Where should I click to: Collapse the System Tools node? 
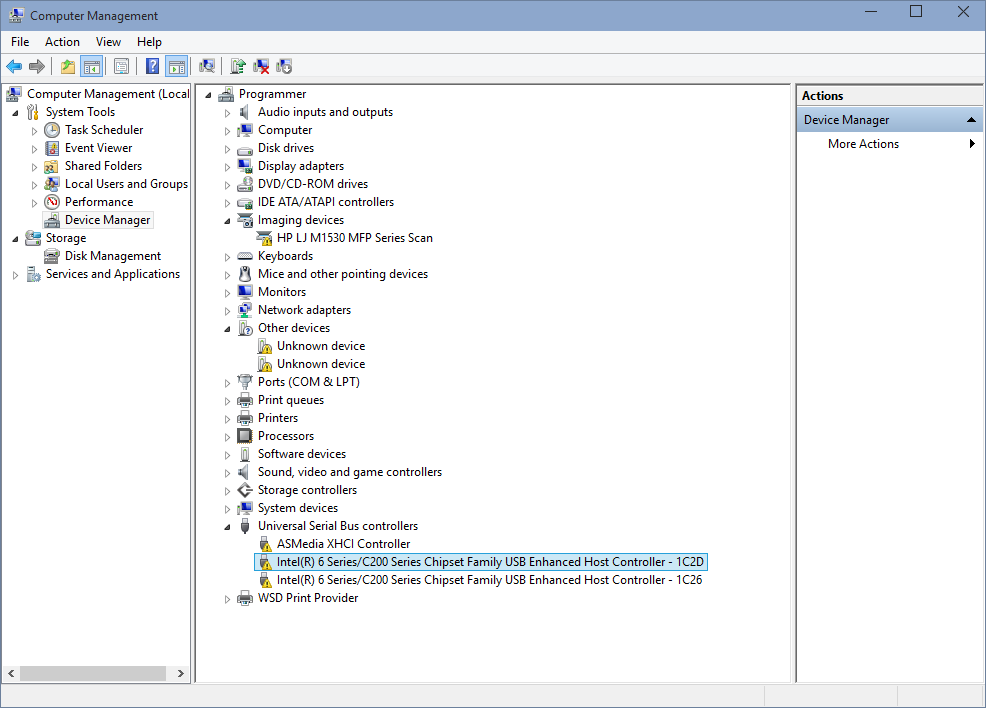point(15,113)
